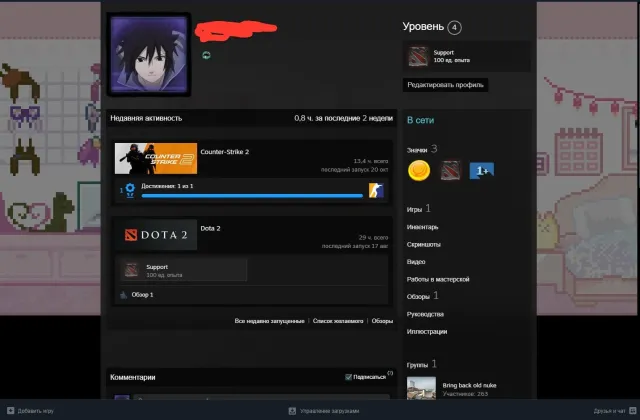The height and width of the screenshot is (420, 640).
Task: Open Руководства in the sidebar
Action: click(425, 314)
